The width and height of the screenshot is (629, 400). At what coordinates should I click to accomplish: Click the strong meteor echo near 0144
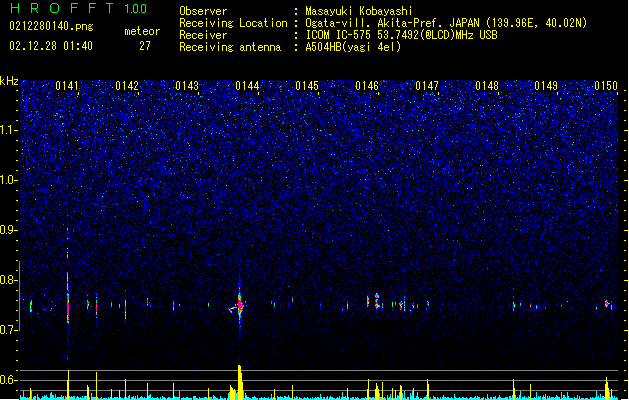239,306
